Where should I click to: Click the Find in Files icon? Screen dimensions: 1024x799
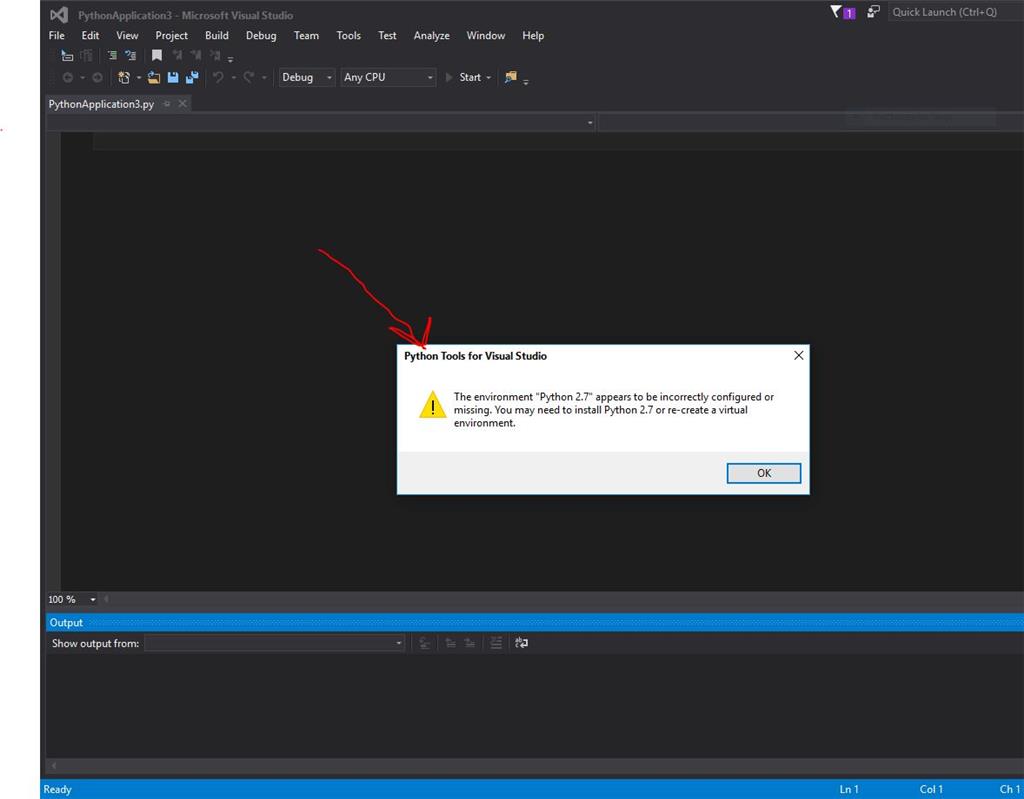coord(511,77)
